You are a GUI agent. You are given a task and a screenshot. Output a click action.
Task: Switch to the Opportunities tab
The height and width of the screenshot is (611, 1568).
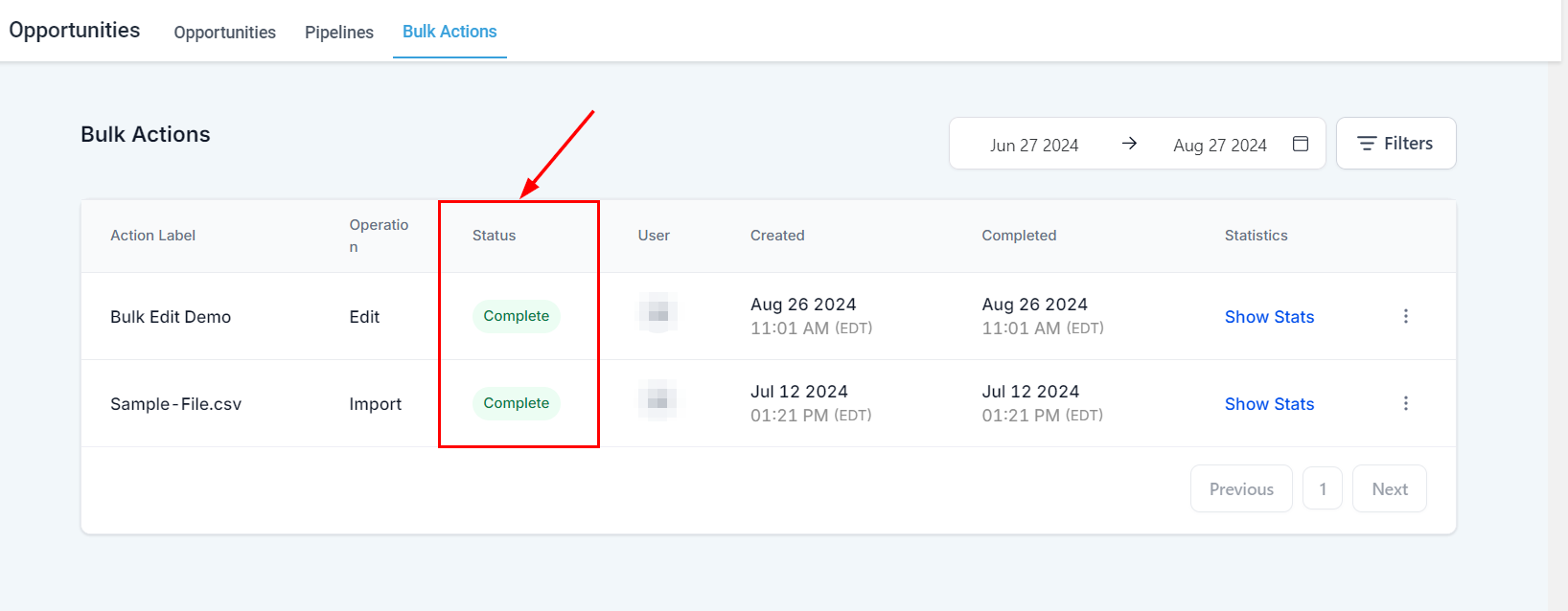click(x=224, y=33)
